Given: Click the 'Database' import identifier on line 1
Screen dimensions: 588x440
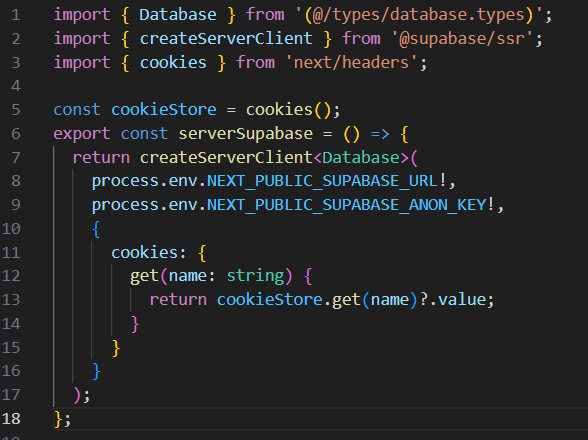Looking at the screenshot, I should (x=178, y=15).
